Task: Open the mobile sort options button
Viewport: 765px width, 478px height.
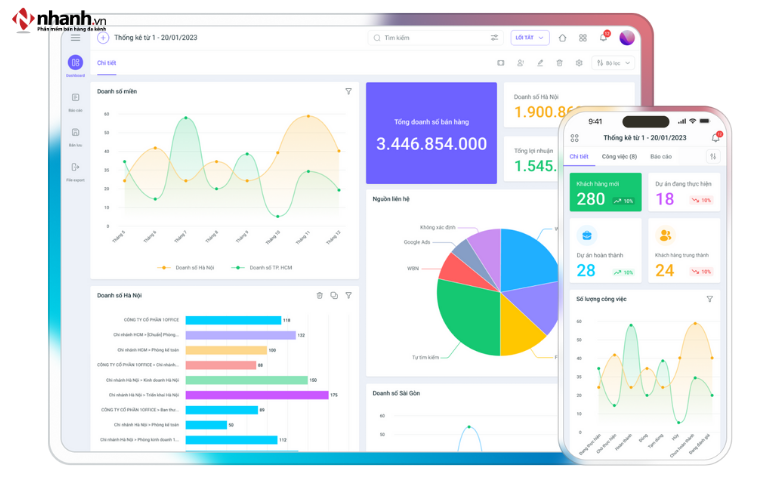Action: pyautogui.click(x=713, y=157)
